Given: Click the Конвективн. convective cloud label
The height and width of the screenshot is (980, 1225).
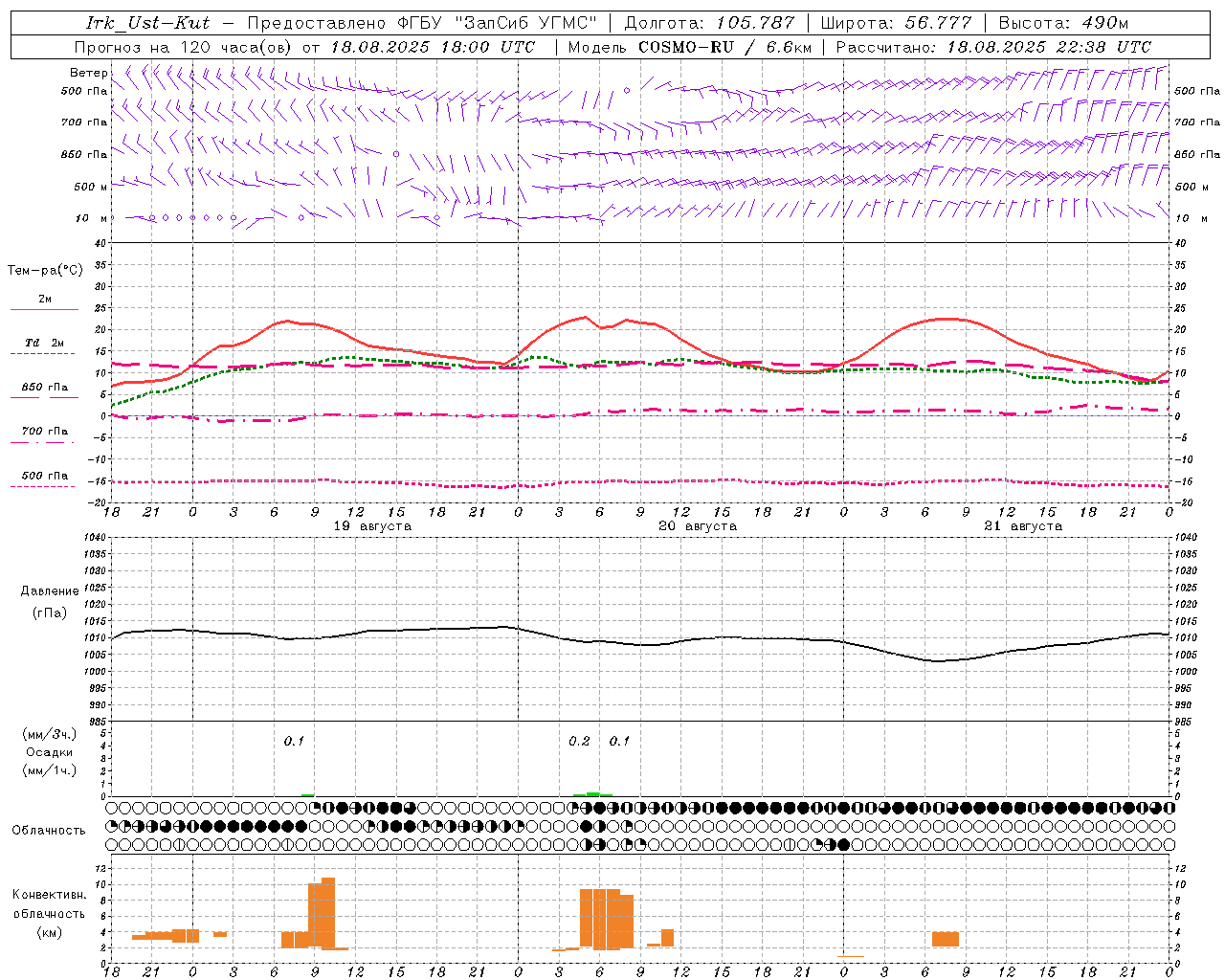Looking at the screenshot, I should point(50,895).
